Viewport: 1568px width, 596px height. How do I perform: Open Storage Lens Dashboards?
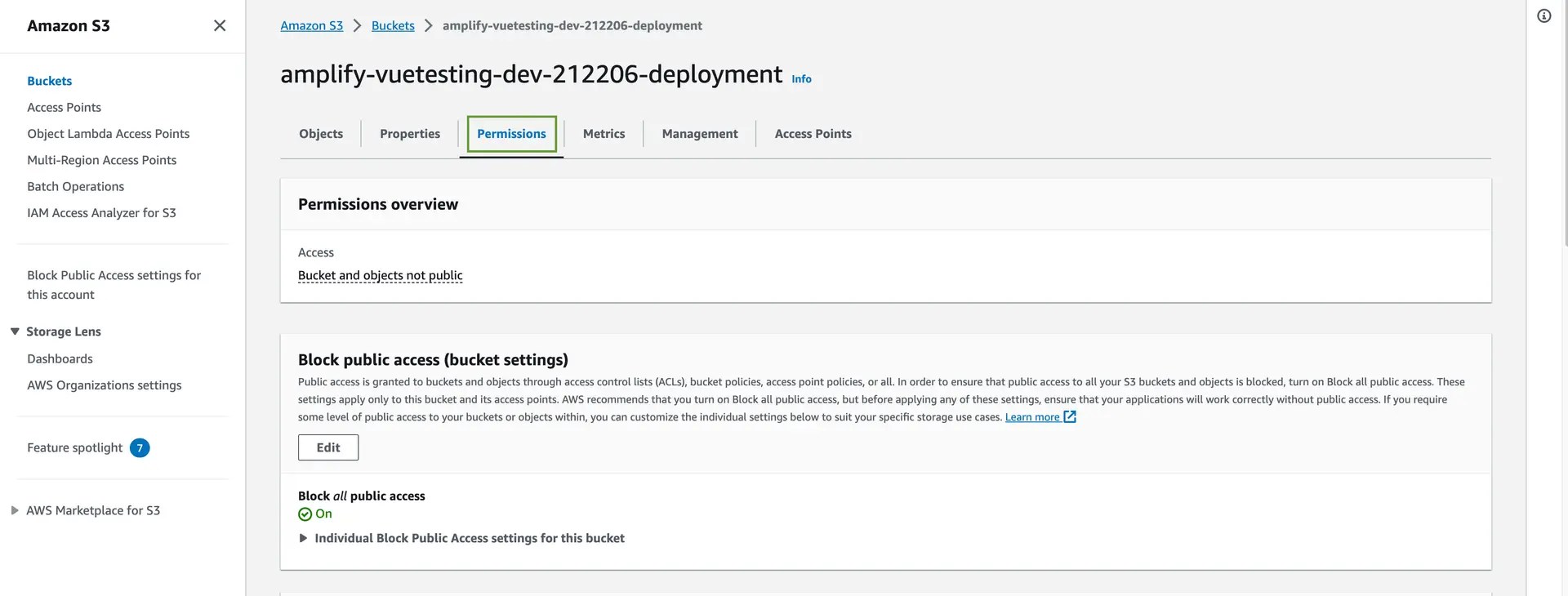(60, 358)
